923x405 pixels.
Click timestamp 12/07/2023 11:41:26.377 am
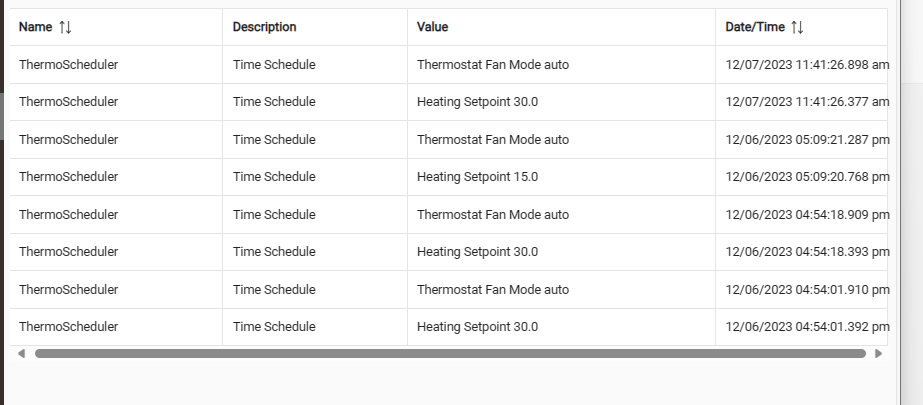pyautogui.click(x=807, y=102)
